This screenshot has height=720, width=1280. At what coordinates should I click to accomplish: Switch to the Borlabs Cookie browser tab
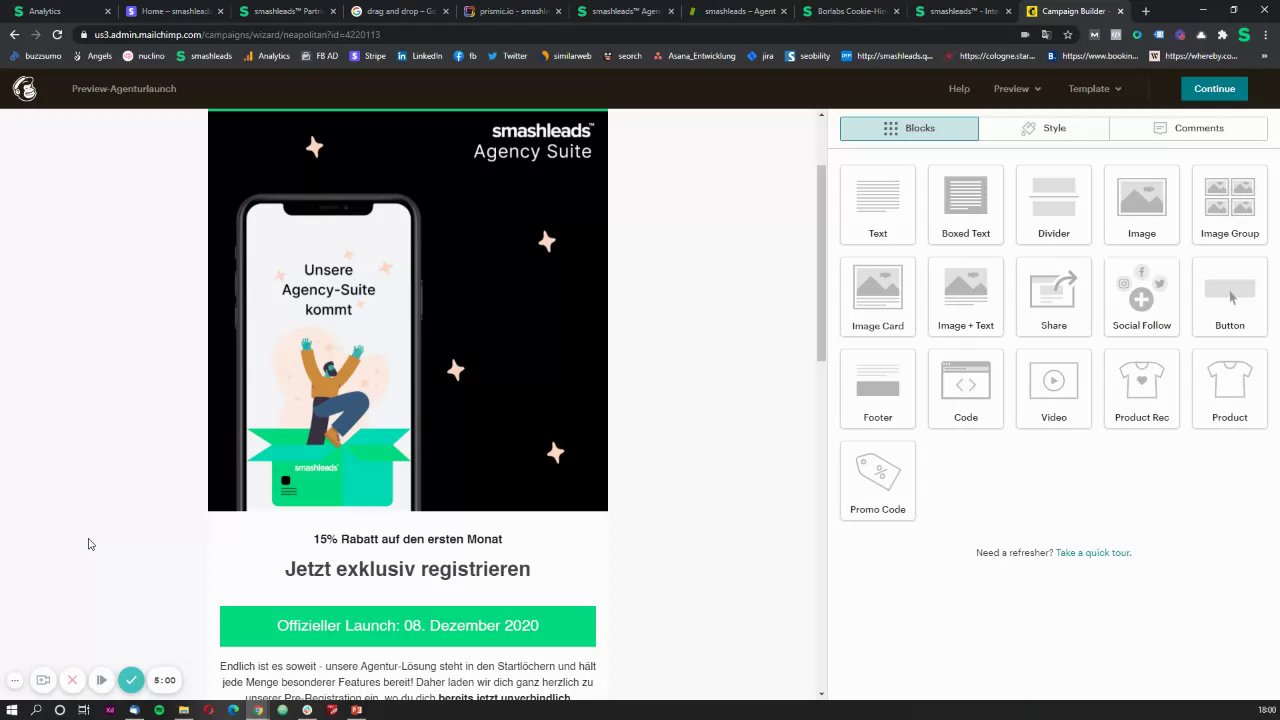point(849,11)
